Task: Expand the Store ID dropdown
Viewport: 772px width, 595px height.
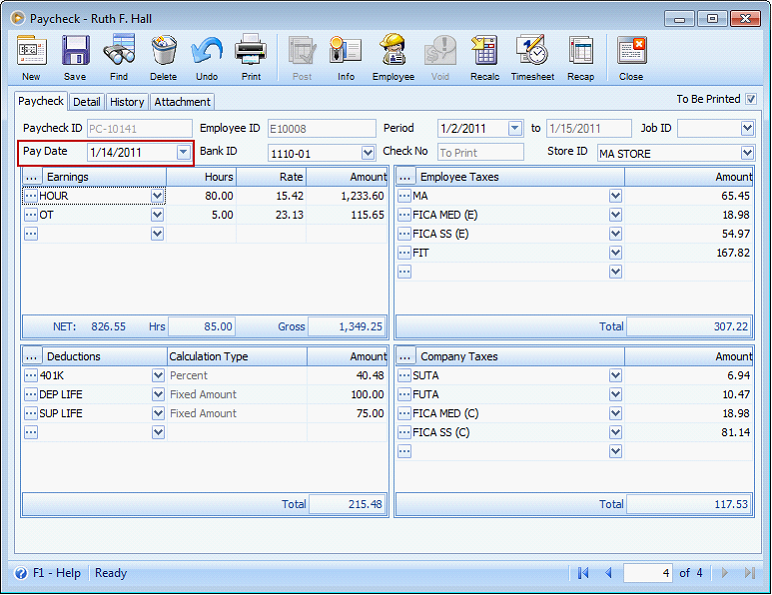Action: [x=747, y=153]
